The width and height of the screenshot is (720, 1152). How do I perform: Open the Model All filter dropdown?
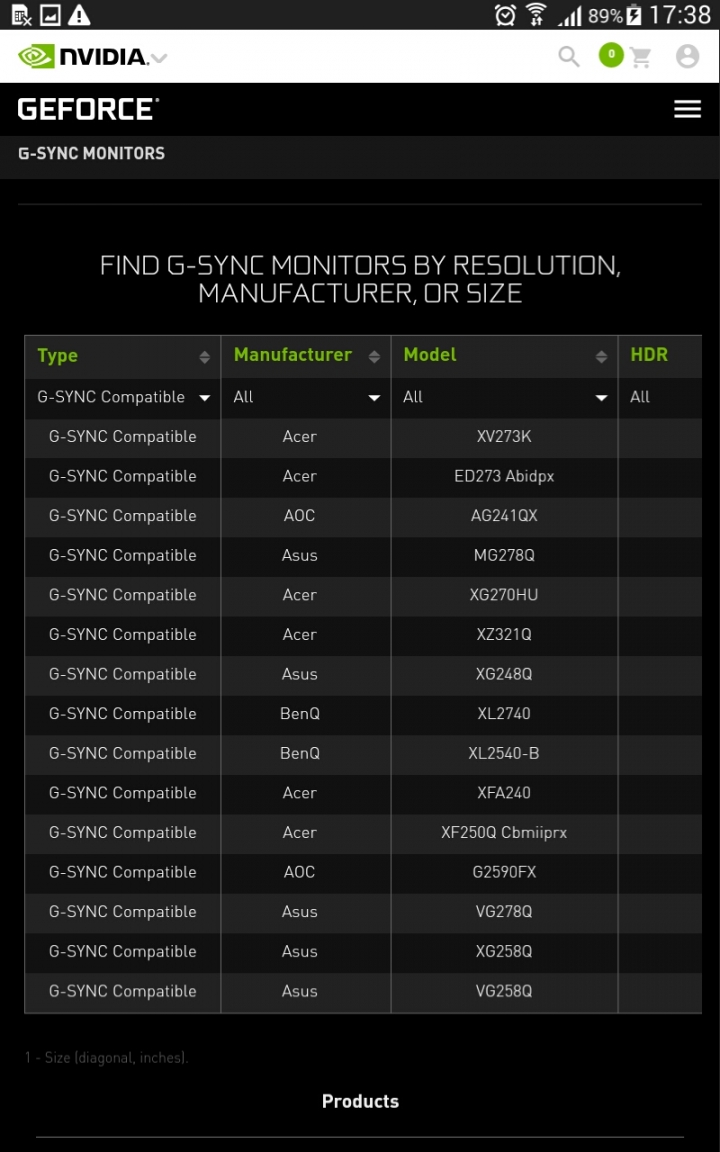(505, 397)
